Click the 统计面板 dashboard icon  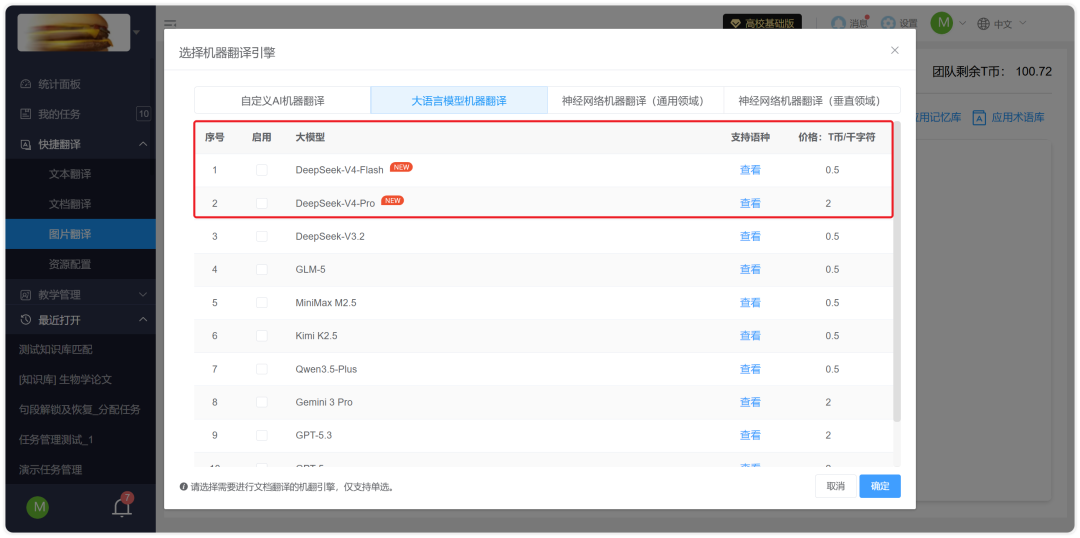tap(25, 84)
